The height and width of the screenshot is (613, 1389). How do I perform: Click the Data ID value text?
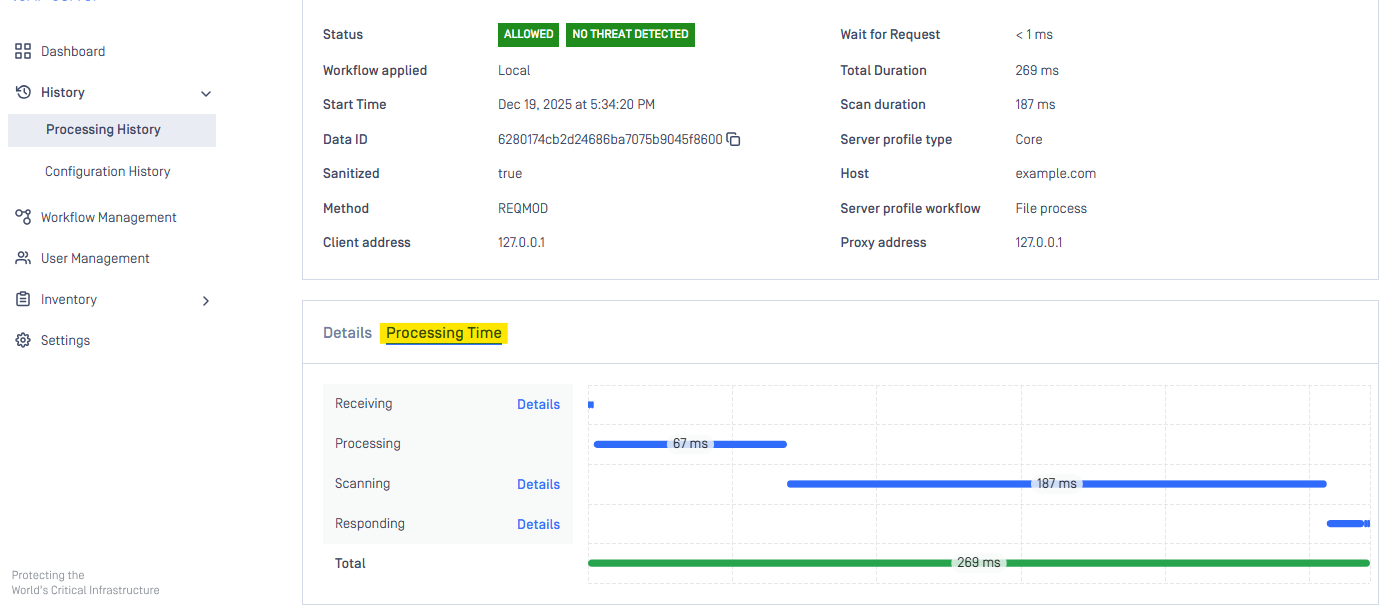pyautogui.click(x=610, y=139)
